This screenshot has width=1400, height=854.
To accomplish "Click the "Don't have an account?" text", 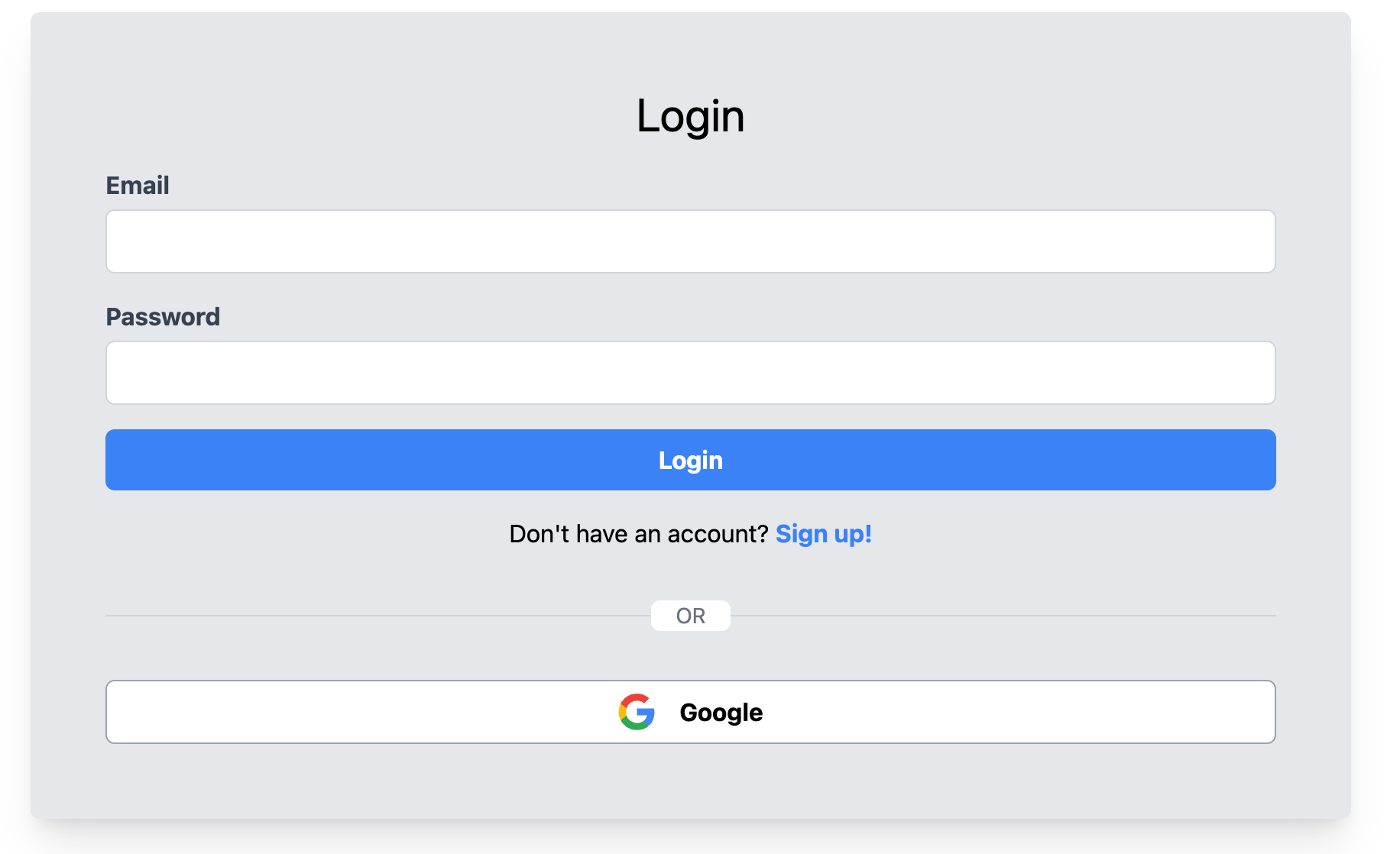I will [638, 534].
